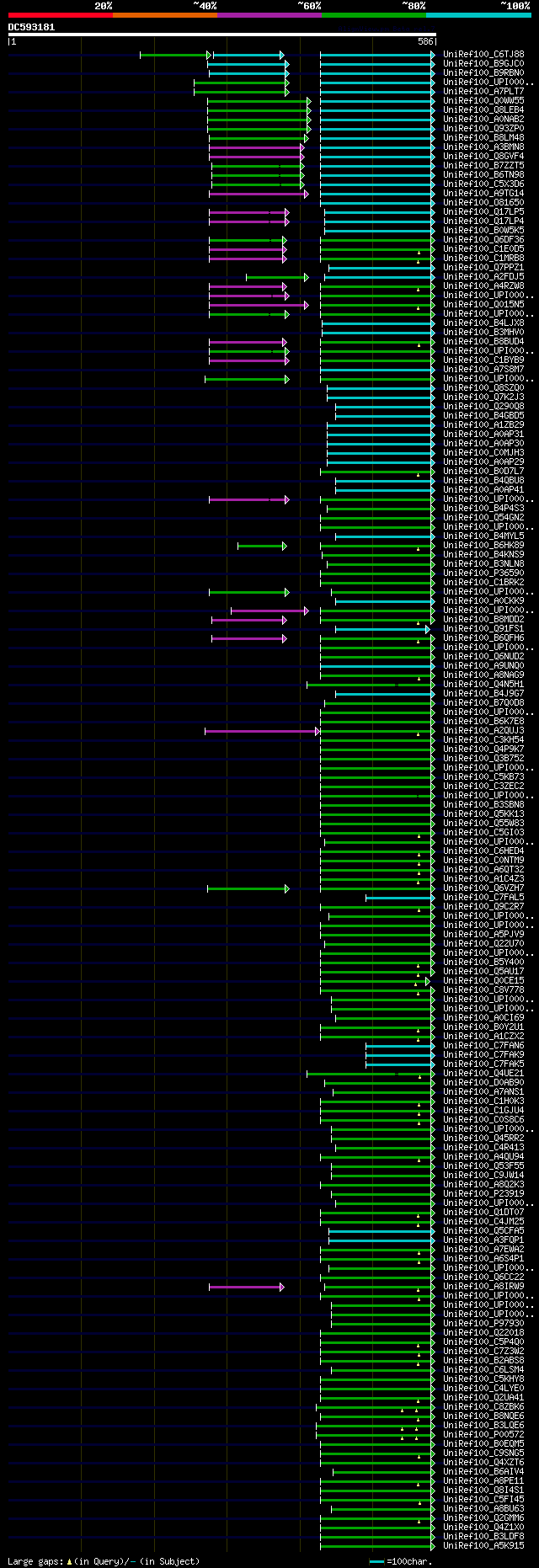Open subject UniRef100_Q7K2J3
The image size is (539, 1568).
(x=483, y=397)
